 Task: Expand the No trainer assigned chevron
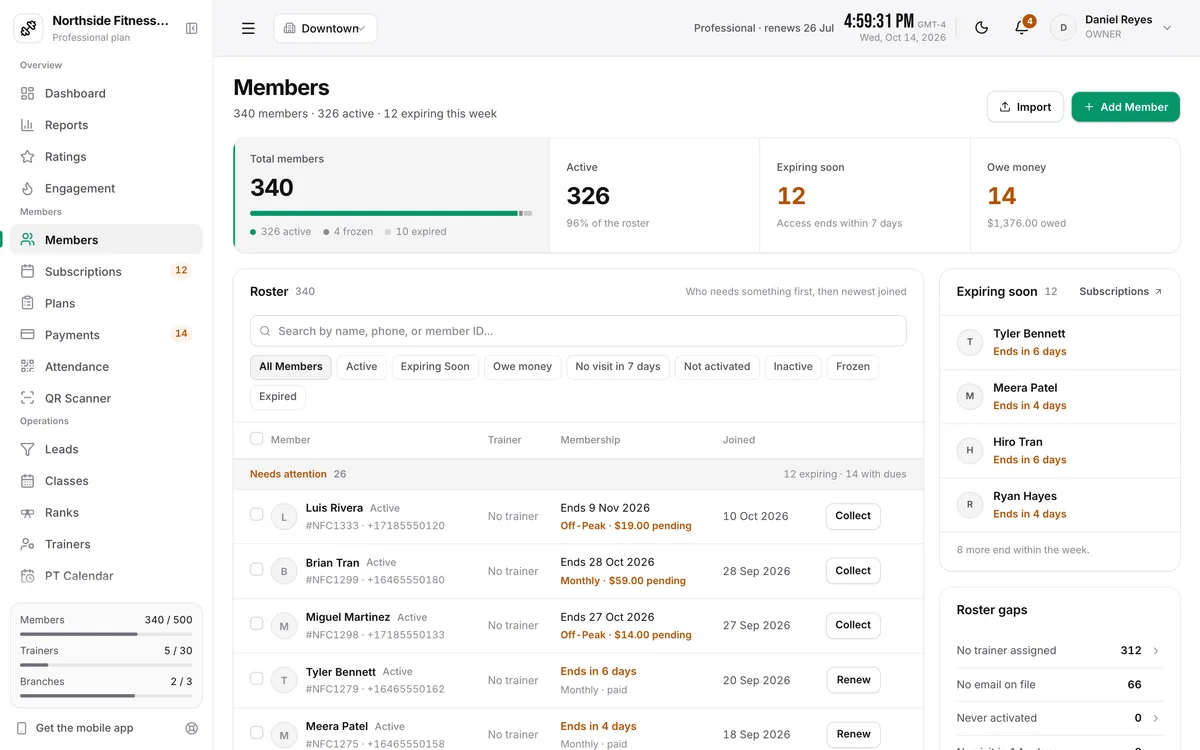tap(1156, 651)
